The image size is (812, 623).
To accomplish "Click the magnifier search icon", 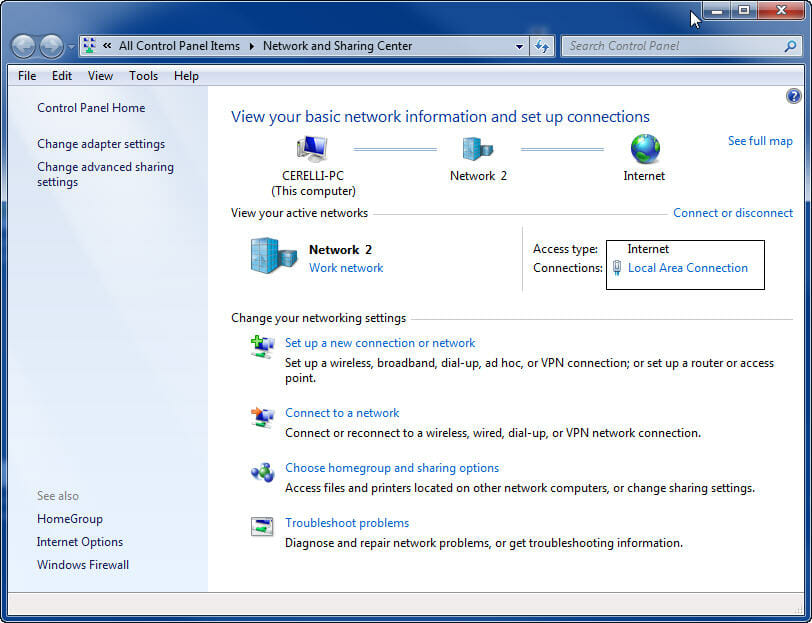I will (790, 46).
